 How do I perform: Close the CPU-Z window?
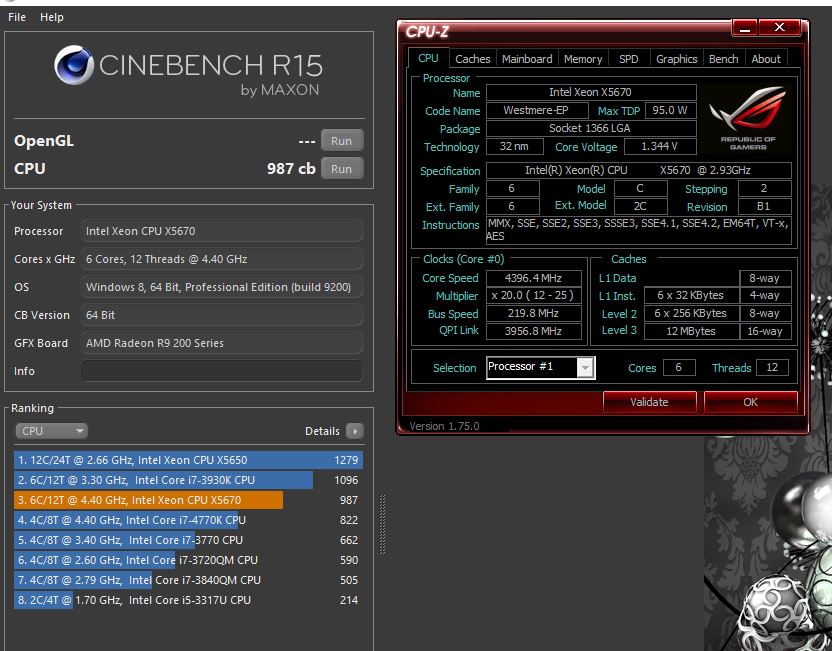779,28
